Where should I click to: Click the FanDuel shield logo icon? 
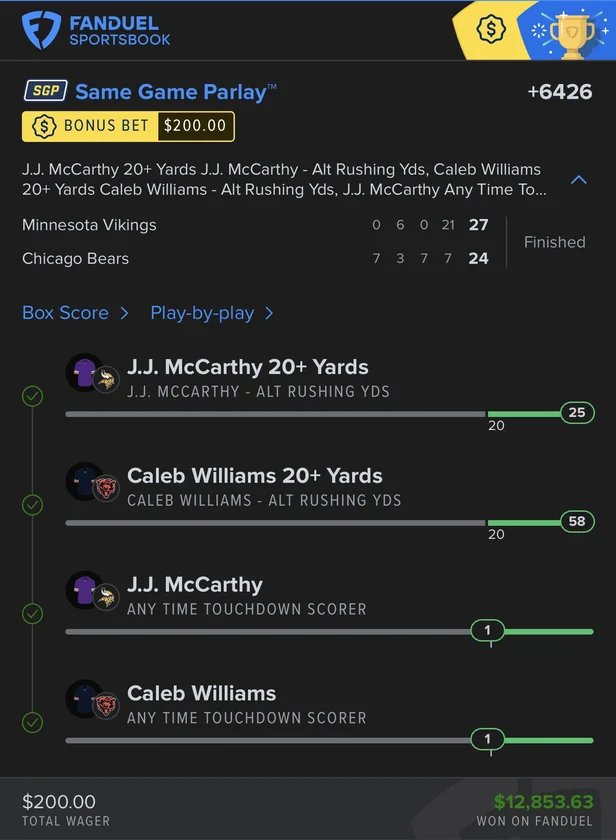[42, 29]
